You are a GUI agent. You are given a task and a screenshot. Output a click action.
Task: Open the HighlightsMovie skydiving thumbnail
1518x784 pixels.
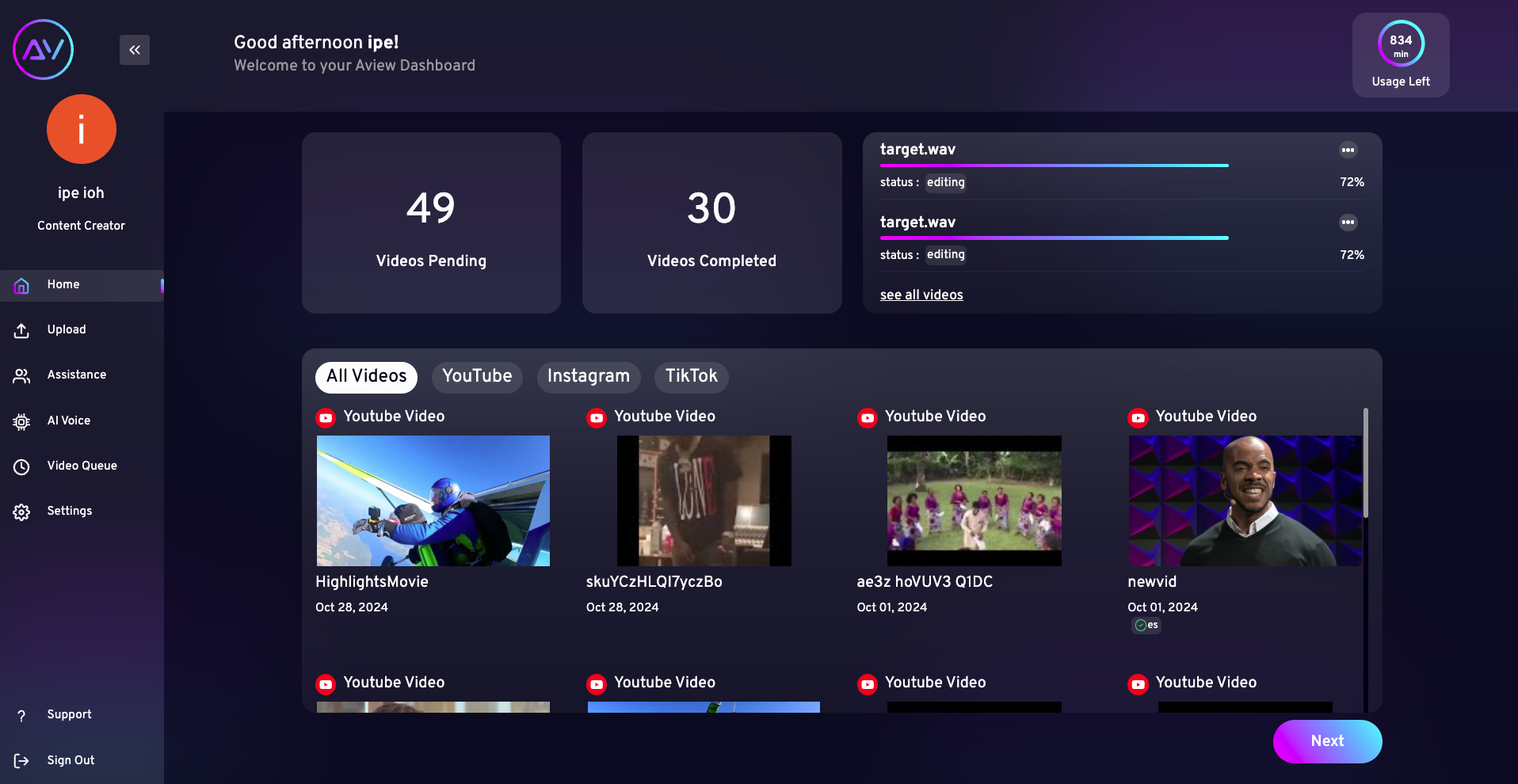(433, 500)
